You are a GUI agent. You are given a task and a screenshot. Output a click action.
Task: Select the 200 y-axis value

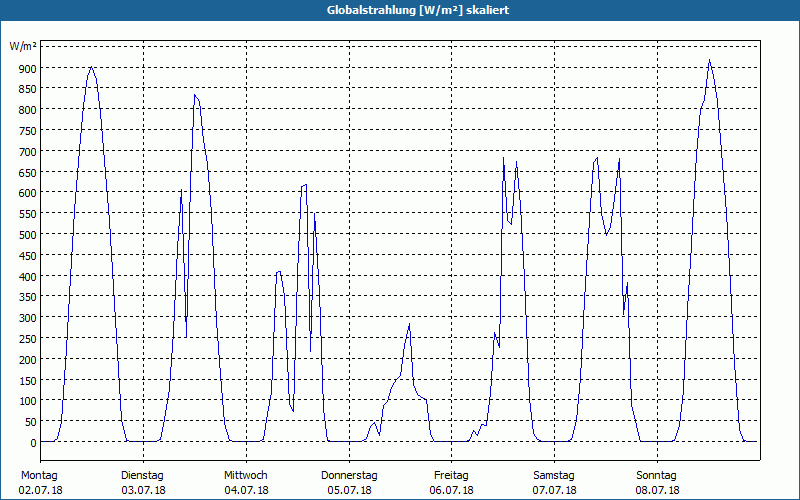28,360
